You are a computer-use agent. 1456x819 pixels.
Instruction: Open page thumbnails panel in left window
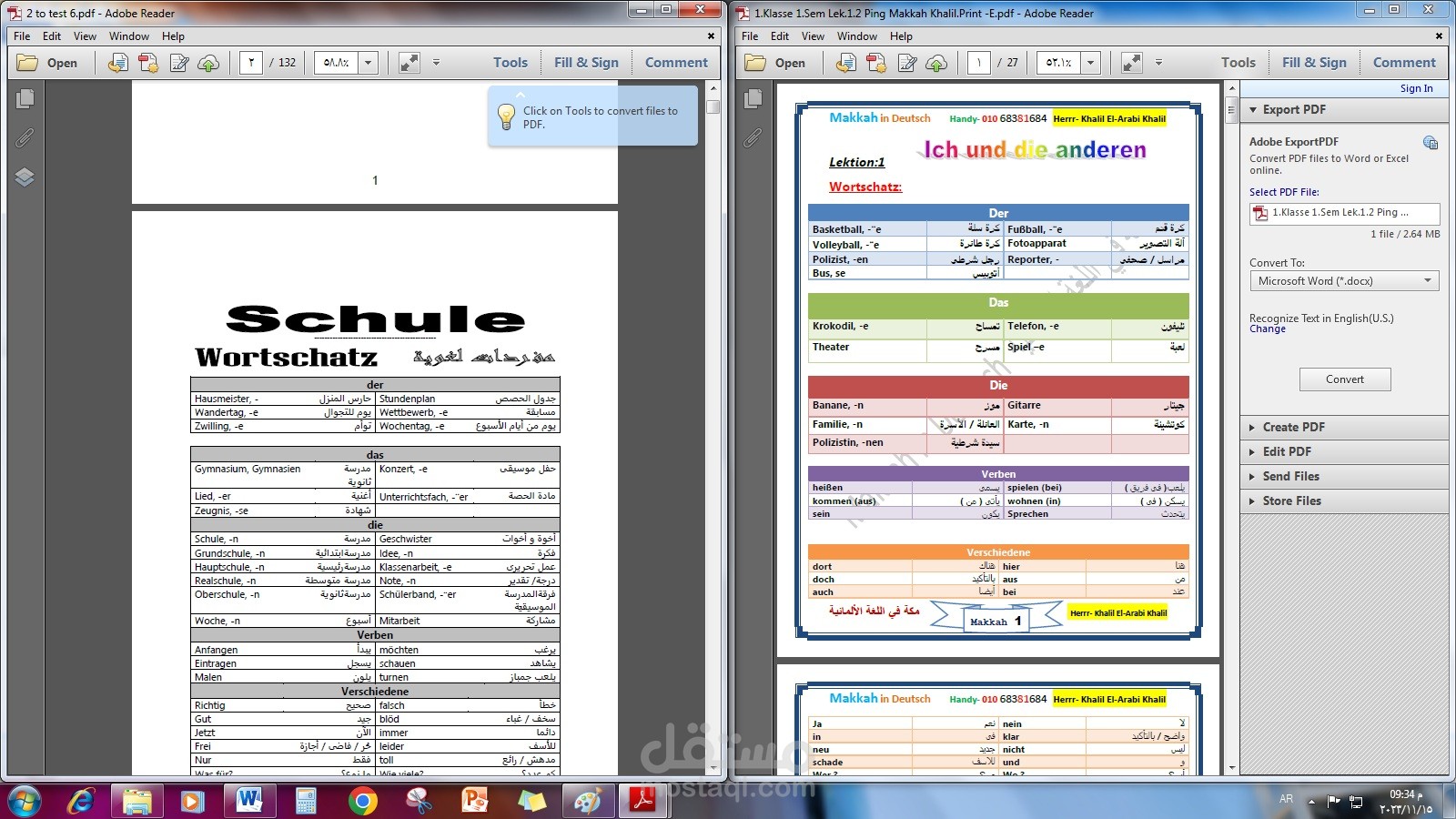pyautogui.click(x=25, y=98)
